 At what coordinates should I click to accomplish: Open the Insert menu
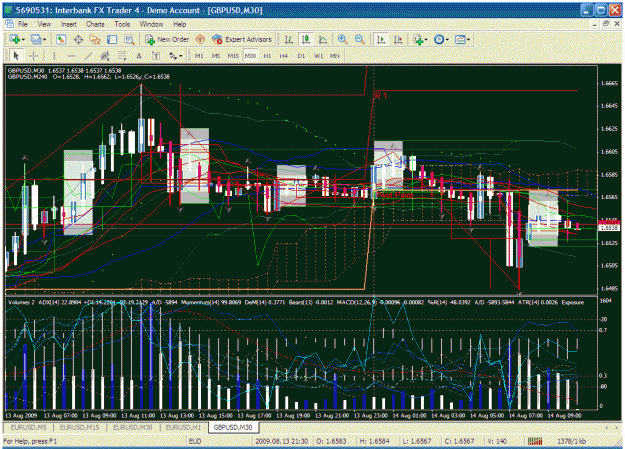[x=69, y=24]
